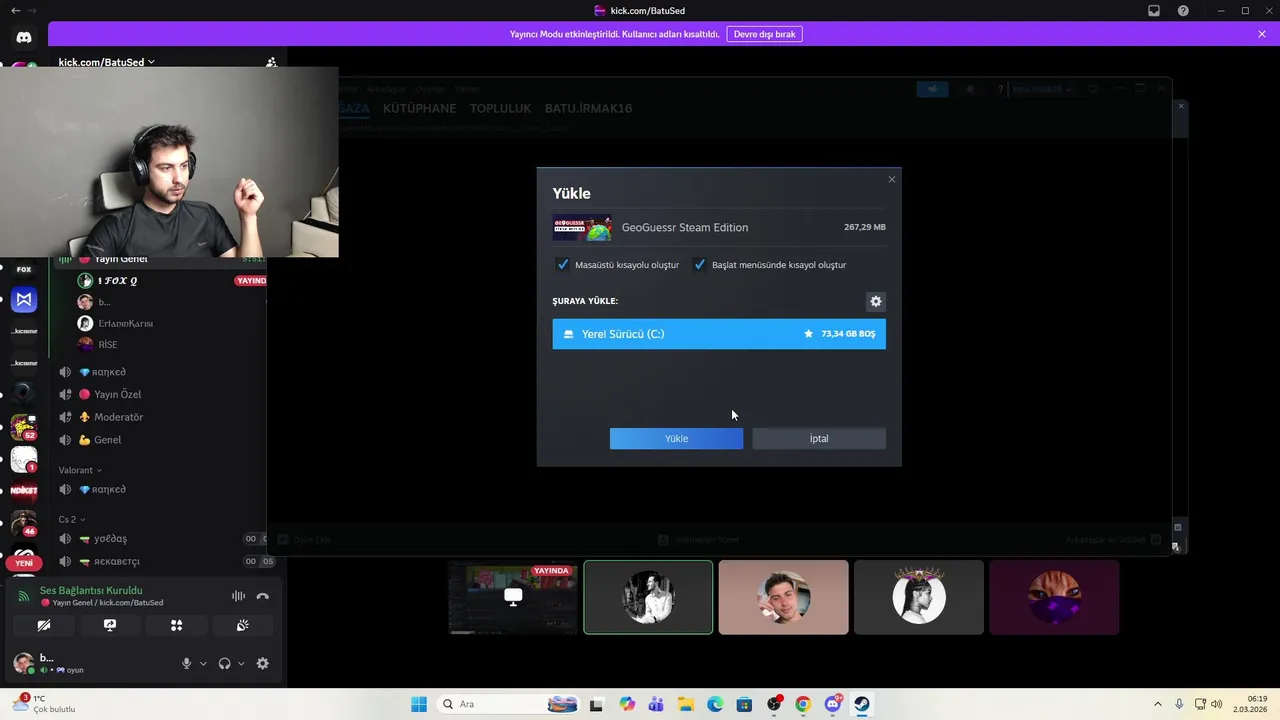Collapse the Valorant channel category

(80, 470)
